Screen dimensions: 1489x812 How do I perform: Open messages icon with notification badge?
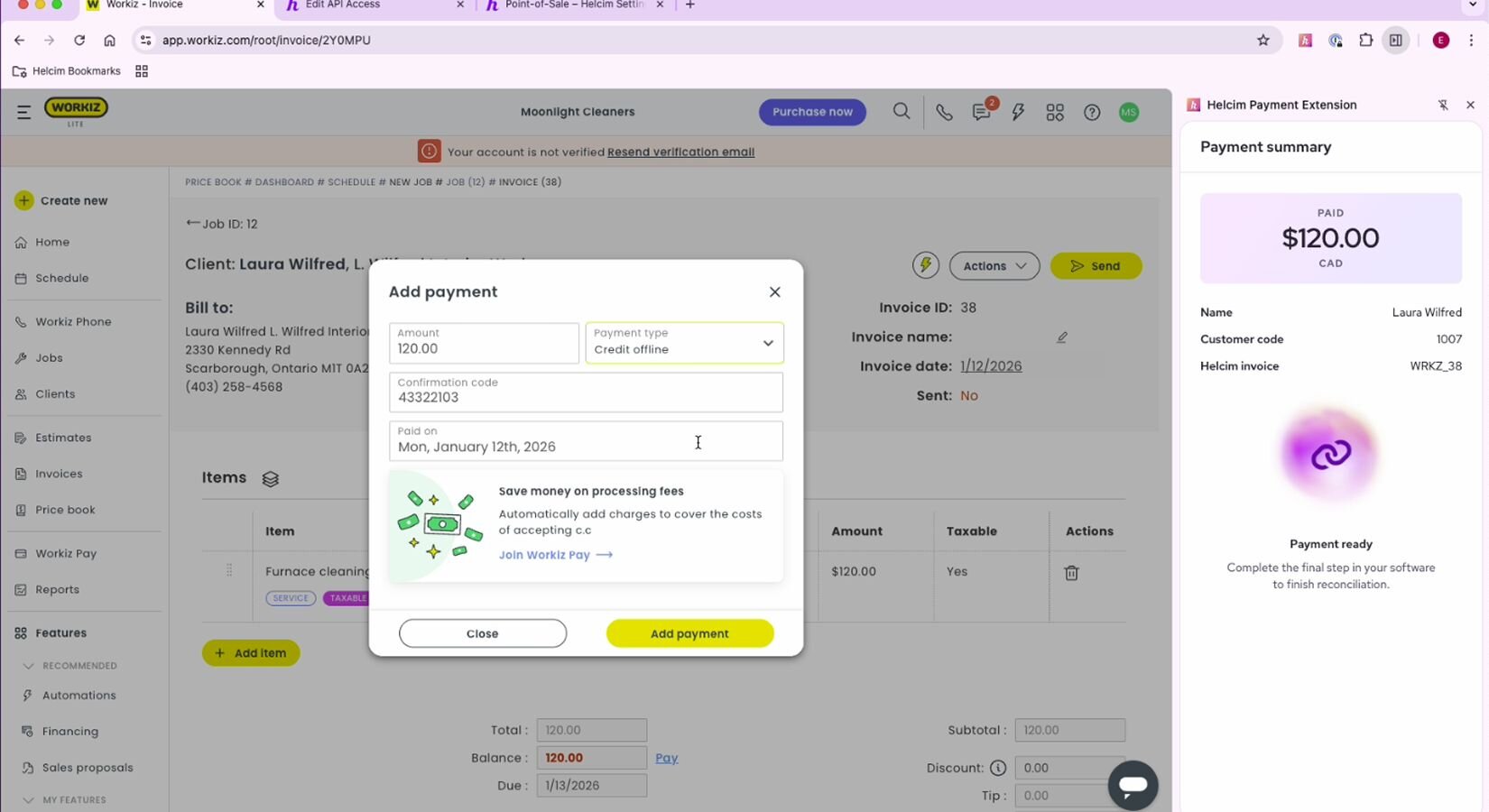click(x=981, y=113)
